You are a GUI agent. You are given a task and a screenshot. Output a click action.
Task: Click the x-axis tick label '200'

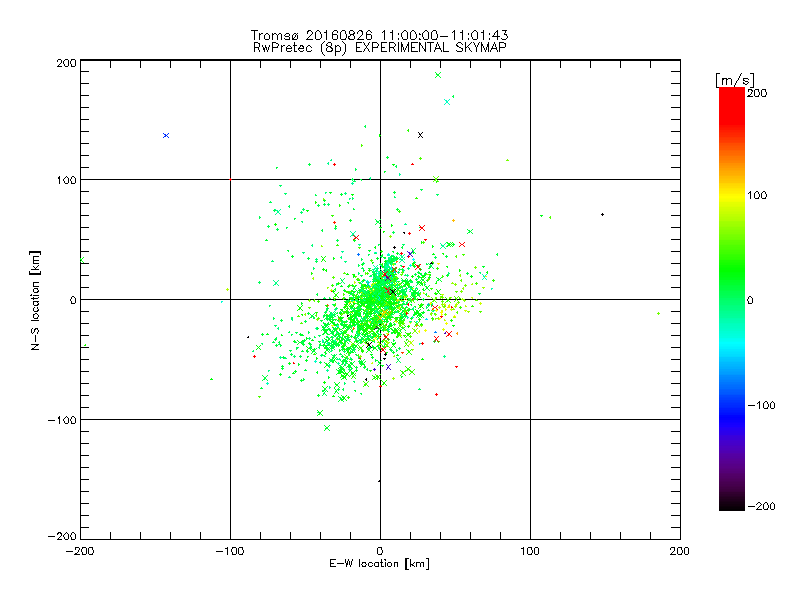(x=680, y=551)
